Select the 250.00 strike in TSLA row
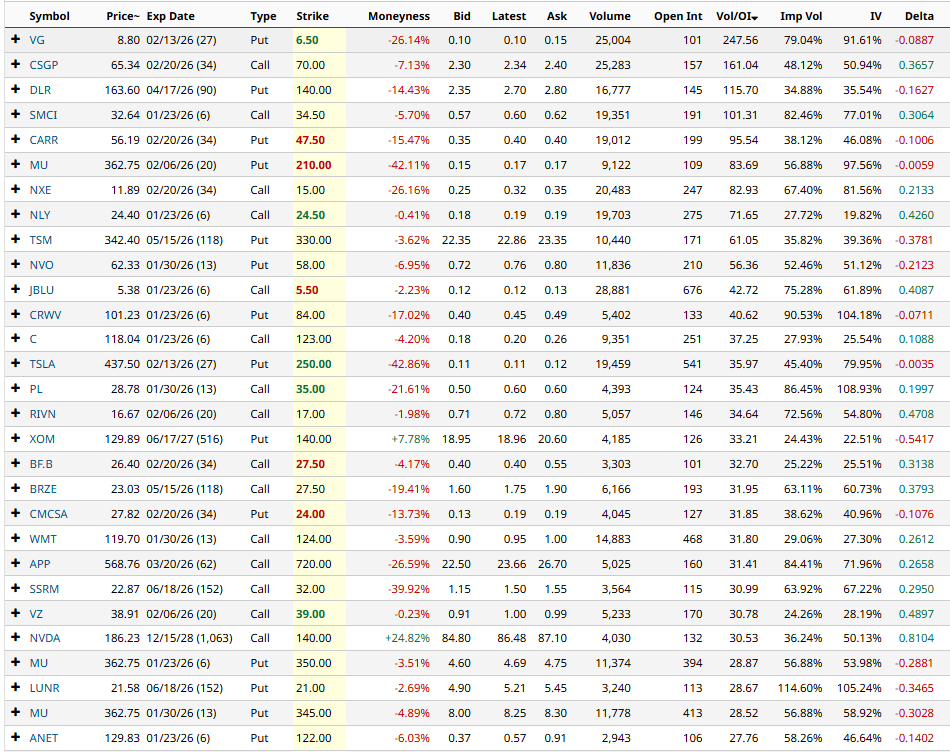The height and width of the screenshot is (752, 950). click(x=313, y=364)
